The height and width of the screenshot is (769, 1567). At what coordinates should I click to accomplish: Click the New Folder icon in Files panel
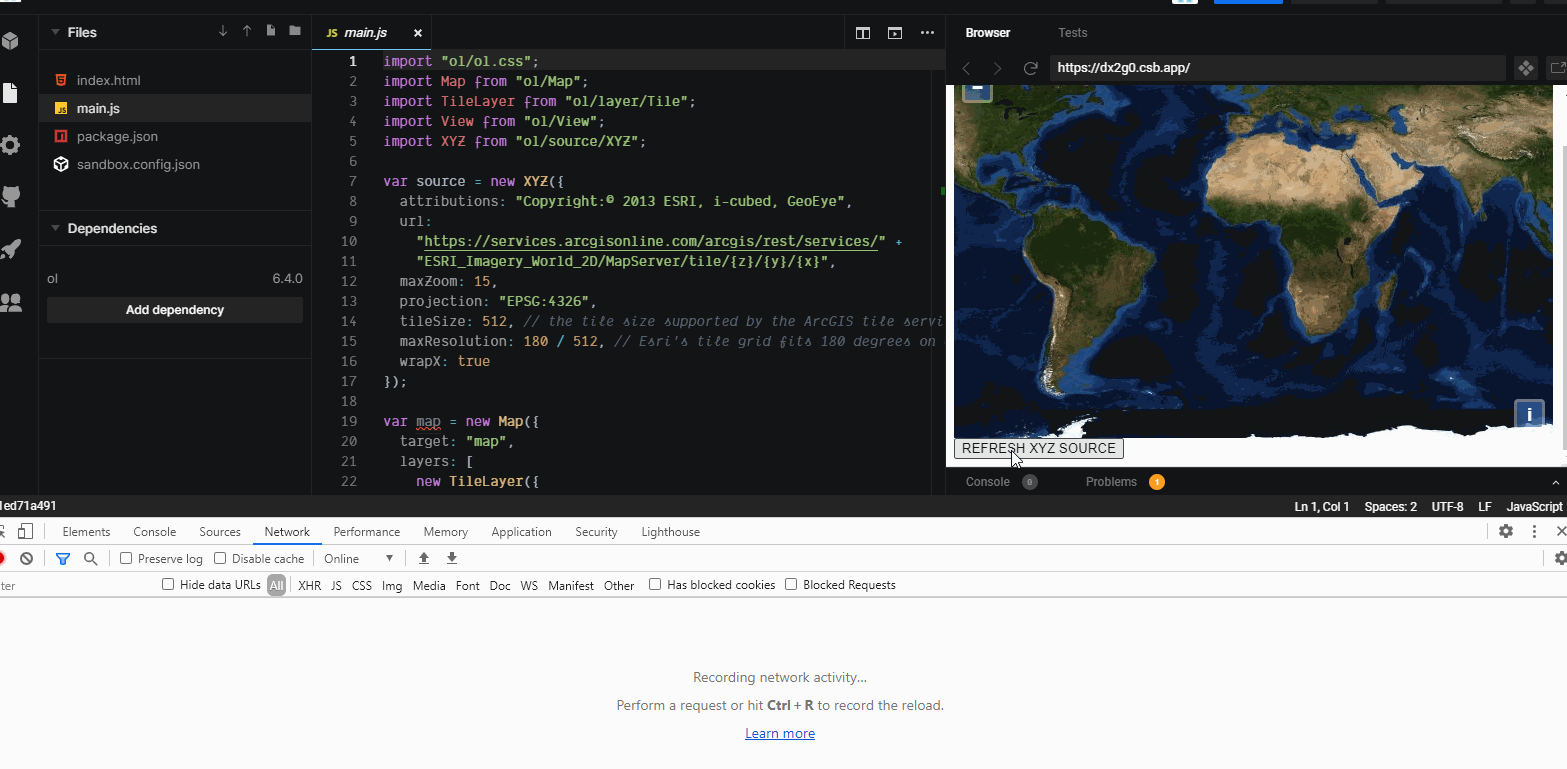coord(294,31)
